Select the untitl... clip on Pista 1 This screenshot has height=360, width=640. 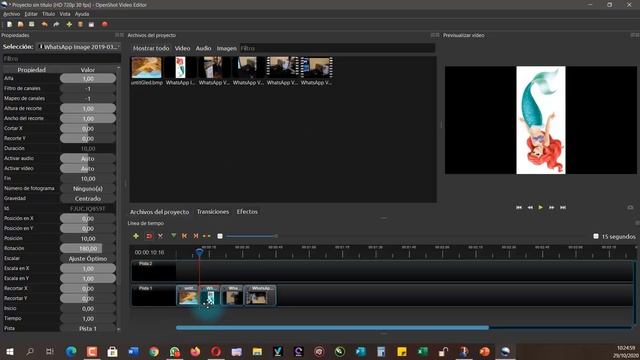[x=187, y=296]
